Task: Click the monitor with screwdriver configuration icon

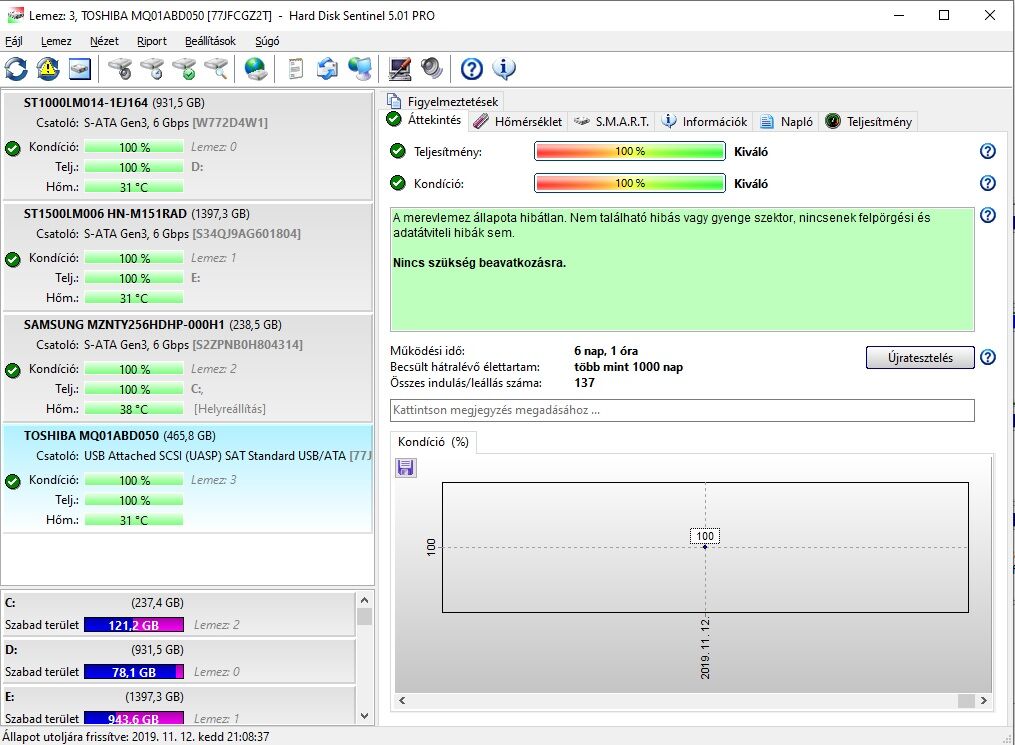Action: click(x=400, y=69)
